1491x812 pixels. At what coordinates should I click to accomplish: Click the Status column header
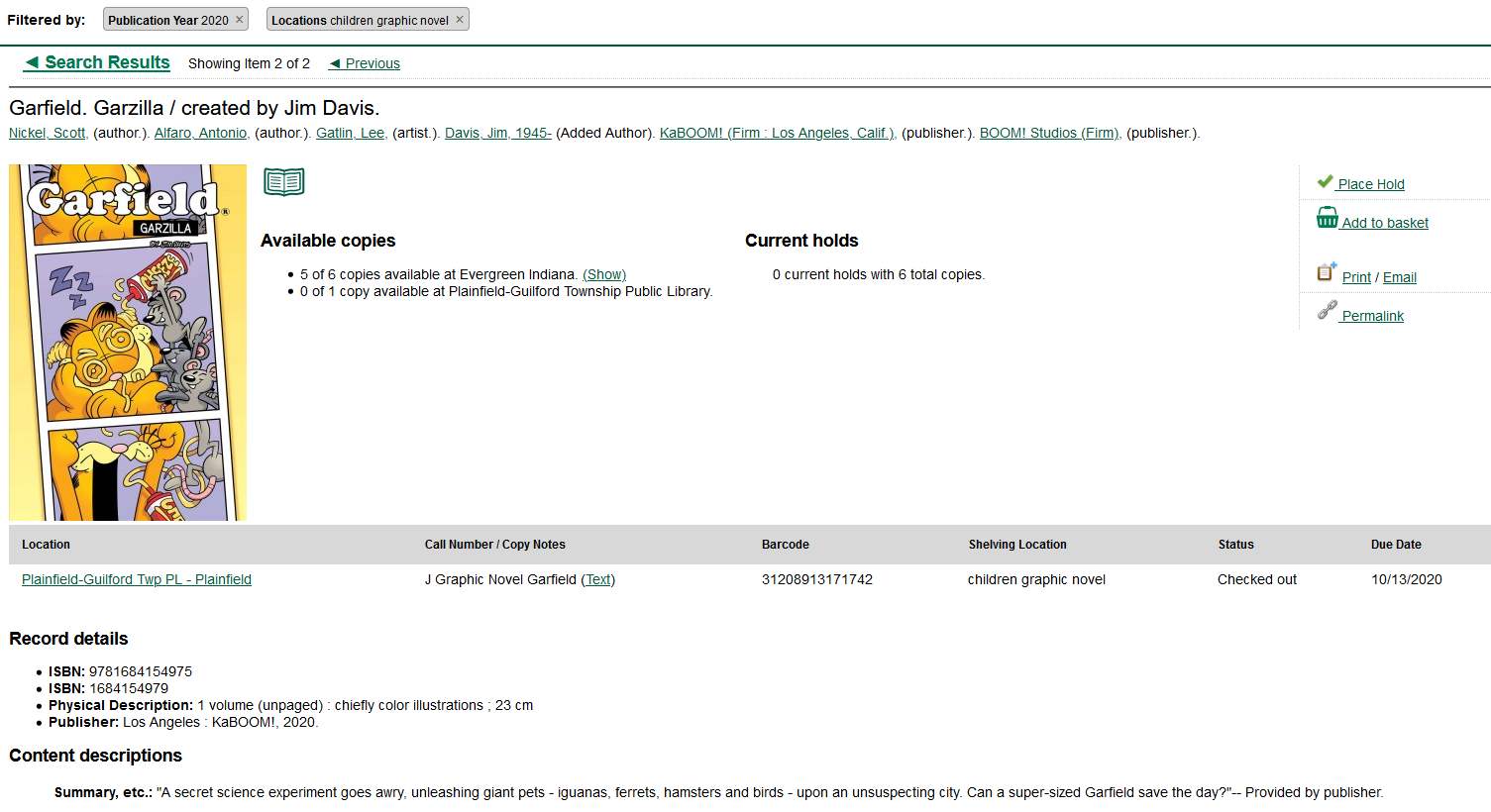coord(1235,545)
